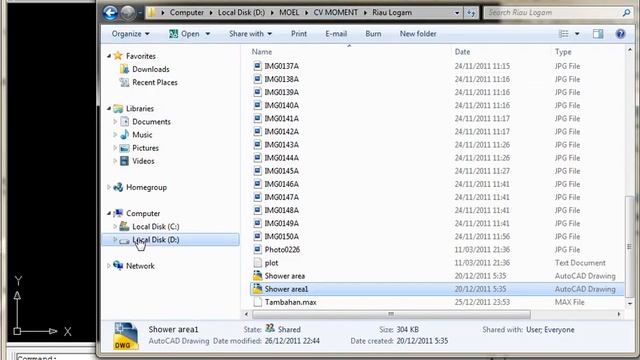Click Burn in the toolbar
Screen dimensions: 640x360
point(373,34)
